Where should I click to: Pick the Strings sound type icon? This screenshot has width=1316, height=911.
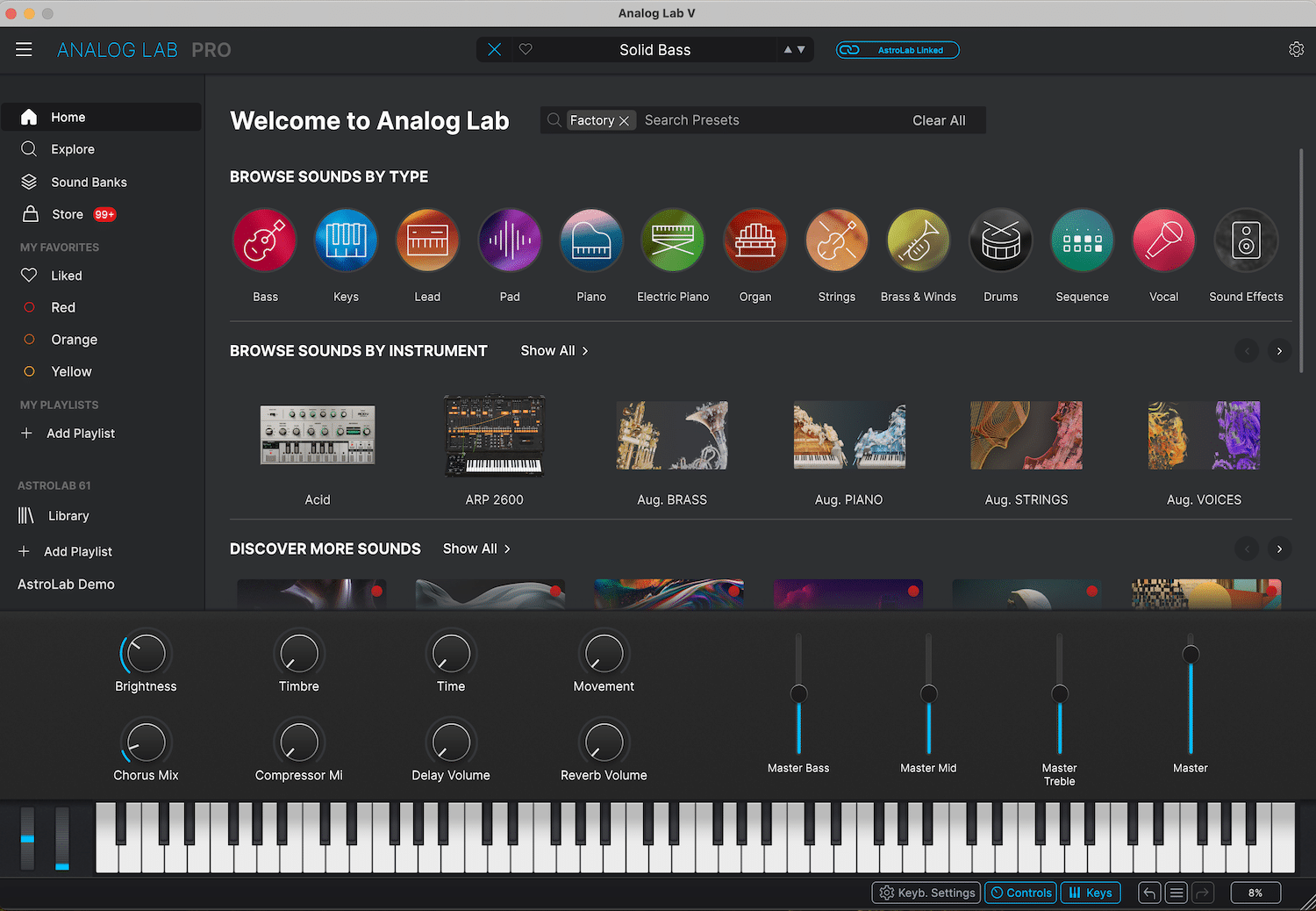(837, 240)
